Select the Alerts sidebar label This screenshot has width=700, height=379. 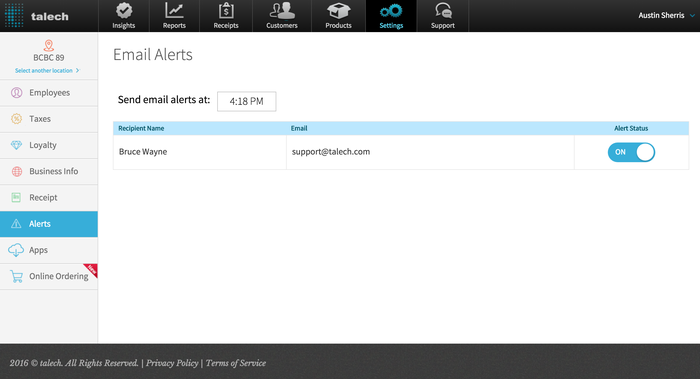pyautogui.click(x=40, y=224)
